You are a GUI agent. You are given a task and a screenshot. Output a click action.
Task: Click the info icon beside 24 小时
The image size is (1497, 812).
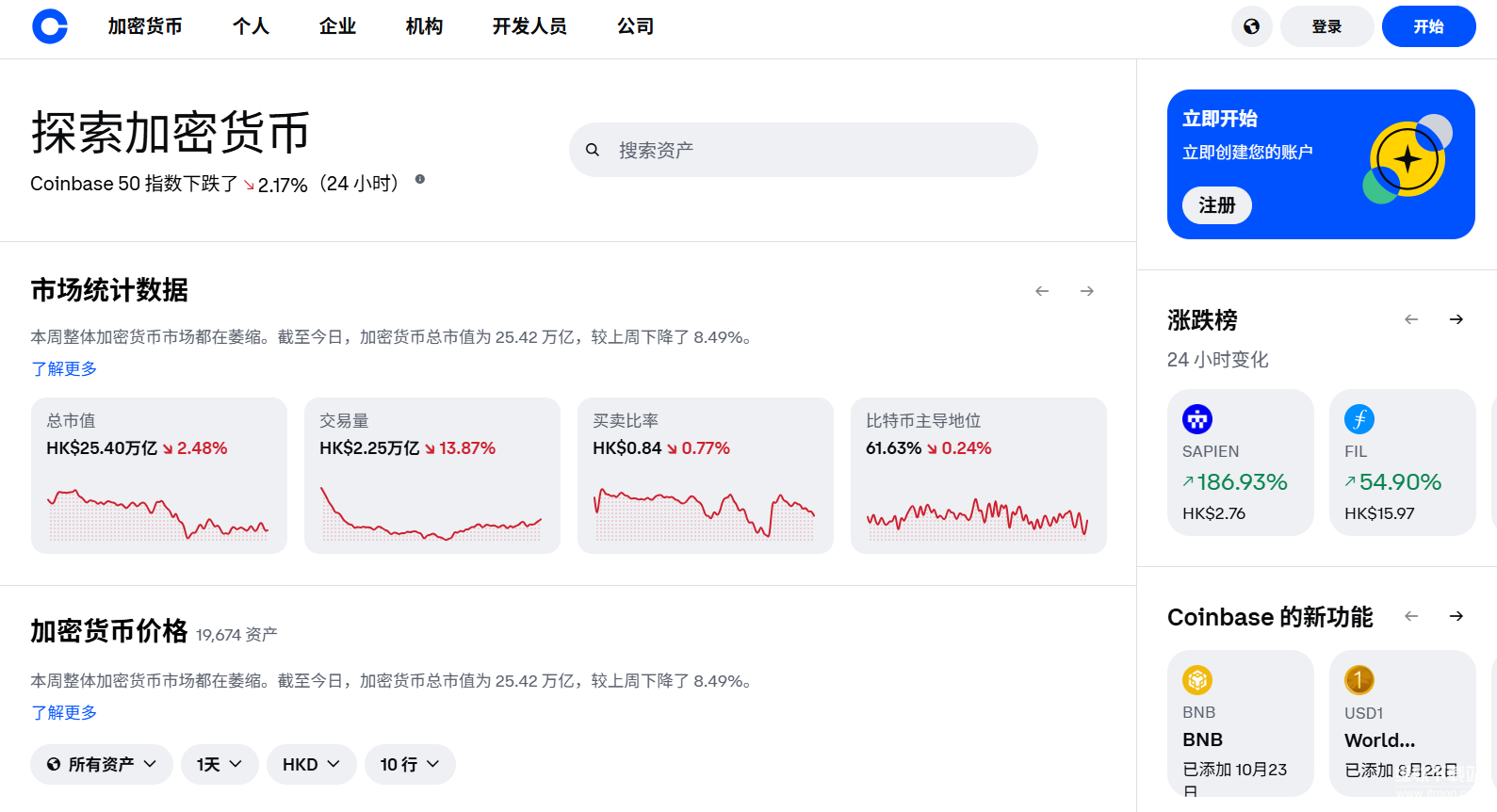(420, 179)
